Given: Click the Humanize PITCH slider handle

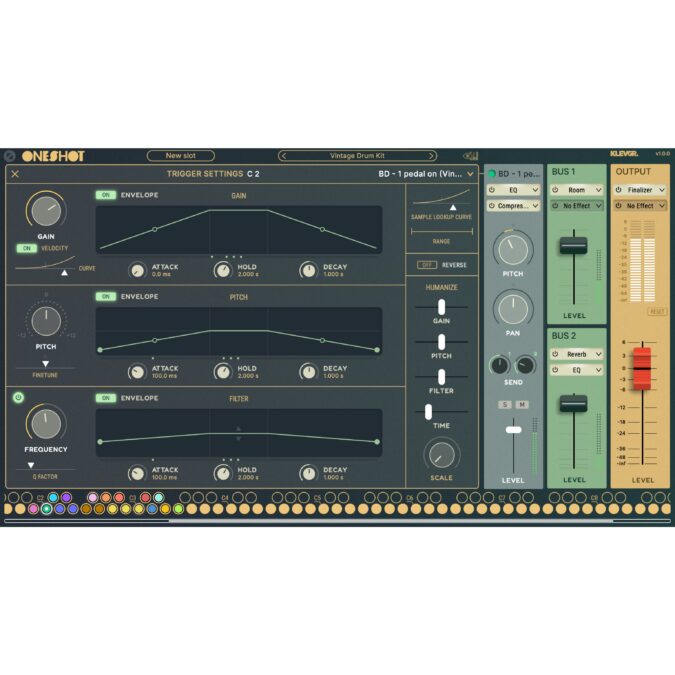Looking at the screenshot, I should (441, 342).
